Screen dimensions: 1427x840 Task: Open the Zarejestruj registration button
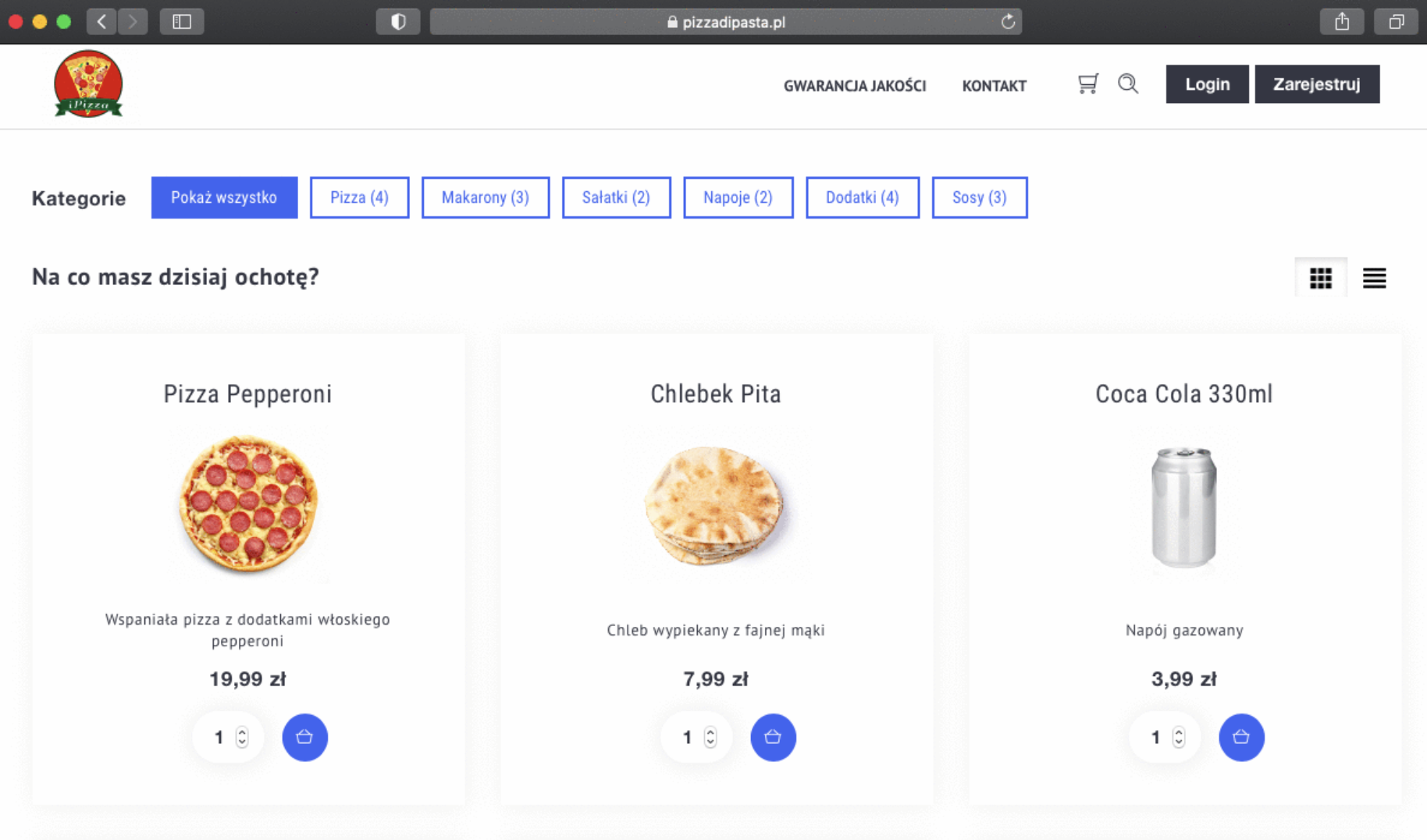point(1316,84)
